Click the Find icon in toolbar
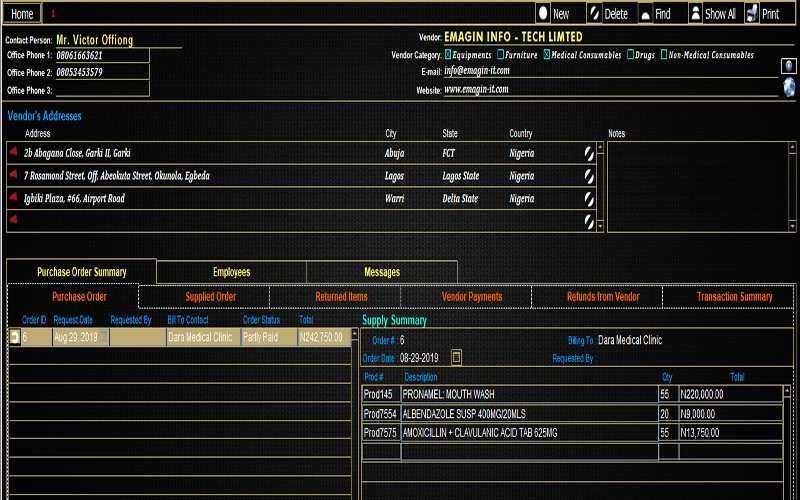The height and width of the screenshot is (500, 800). pos(645,13)
